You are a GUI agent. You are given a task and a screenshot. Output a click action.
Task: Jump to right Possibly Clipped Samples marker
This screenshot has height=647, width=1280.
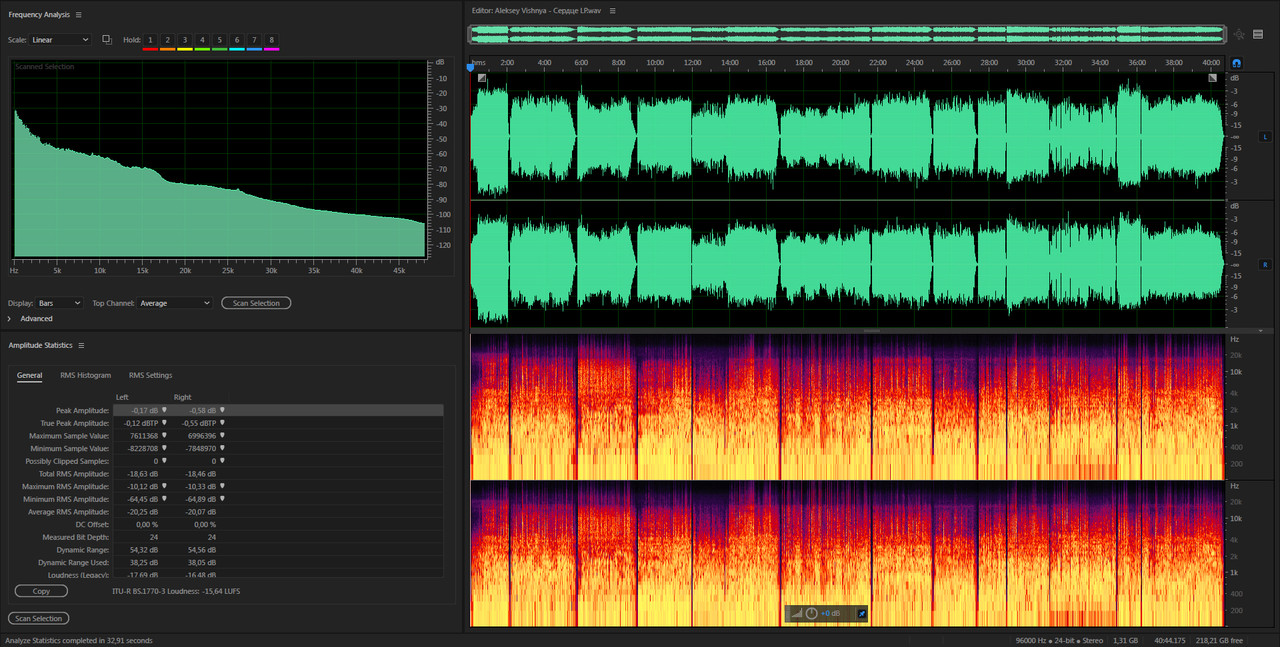(223, 461)
